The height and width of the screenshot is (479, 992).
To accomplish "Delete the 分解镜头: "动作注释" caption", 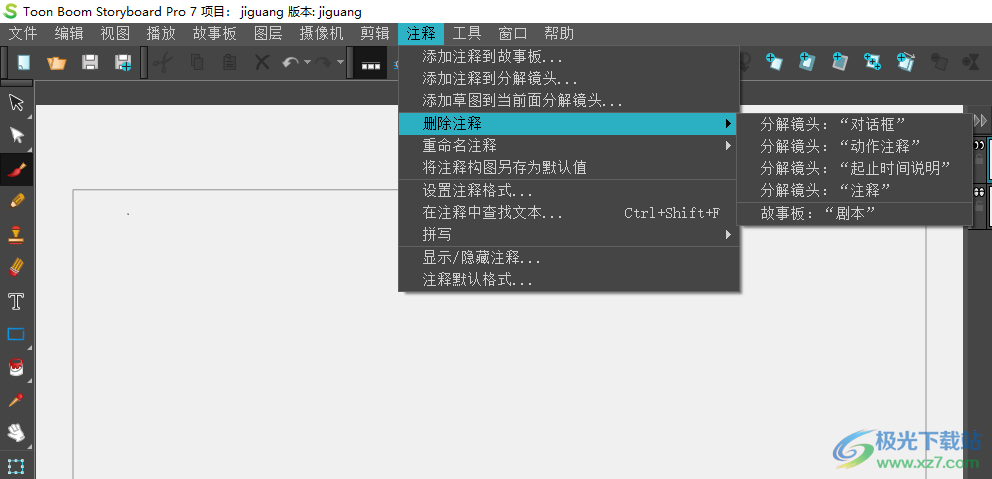I will pos(855,146).
